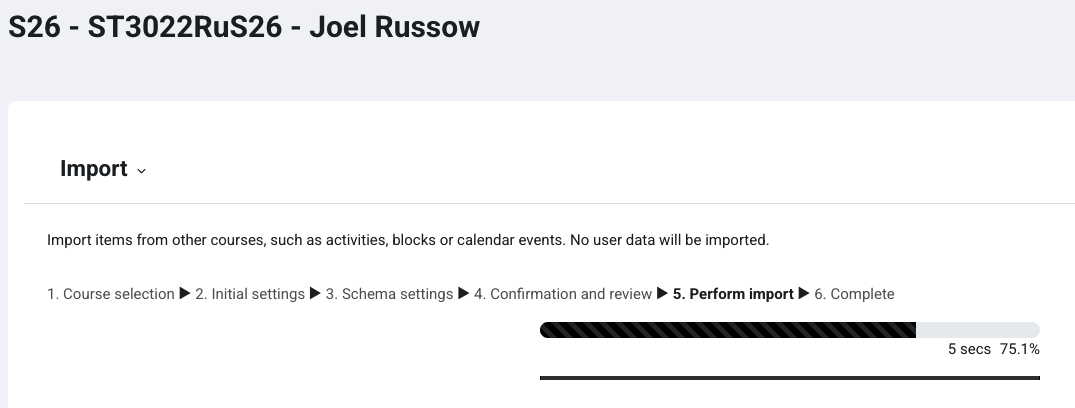Image resolution: width=1075 pixels, height=408 pixels.
Task: Open the Import dropdown chevron
Action: 141,171
